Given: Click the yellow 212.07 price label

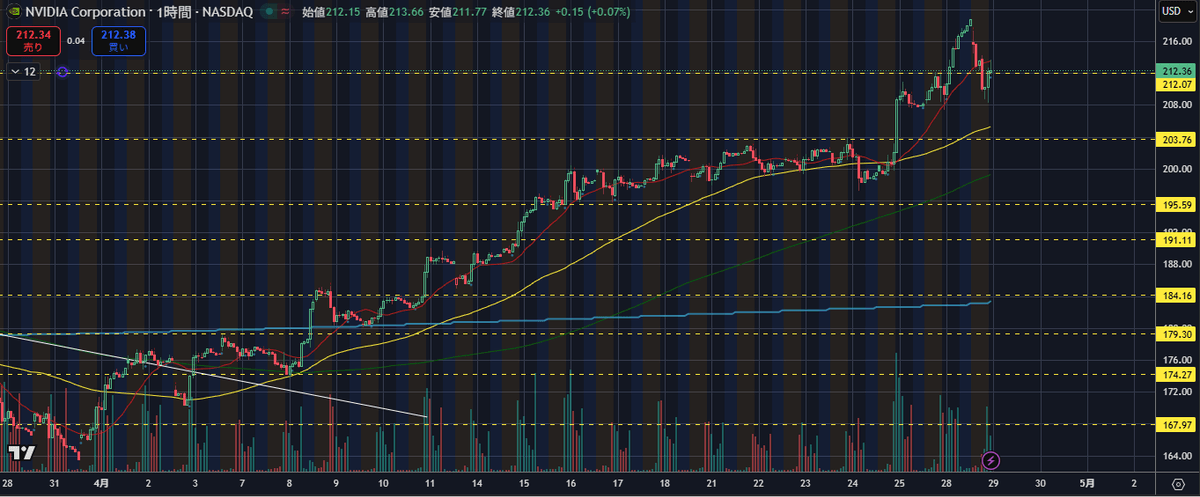Looking at the screenshot, I should [1175, 85].
